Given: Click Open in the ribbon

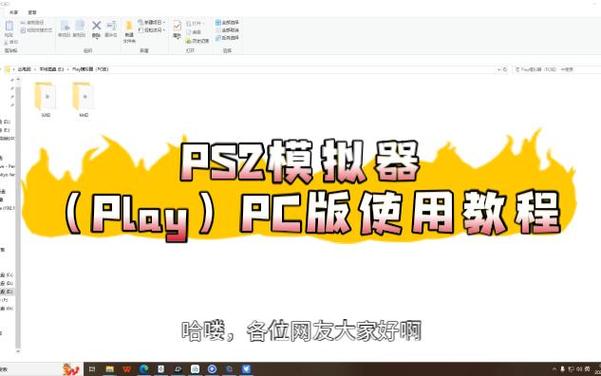Looking at the screenshot, I should coord(195,24).
